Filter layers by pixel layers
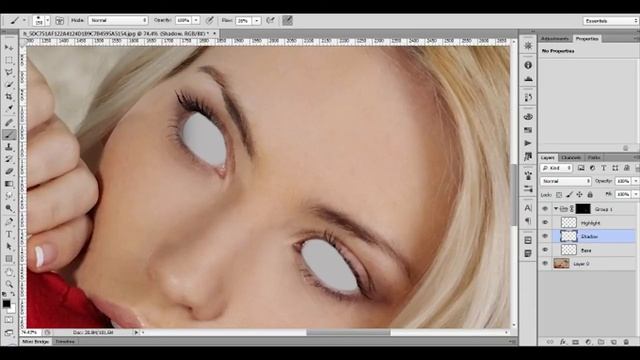 pos(581,168)
